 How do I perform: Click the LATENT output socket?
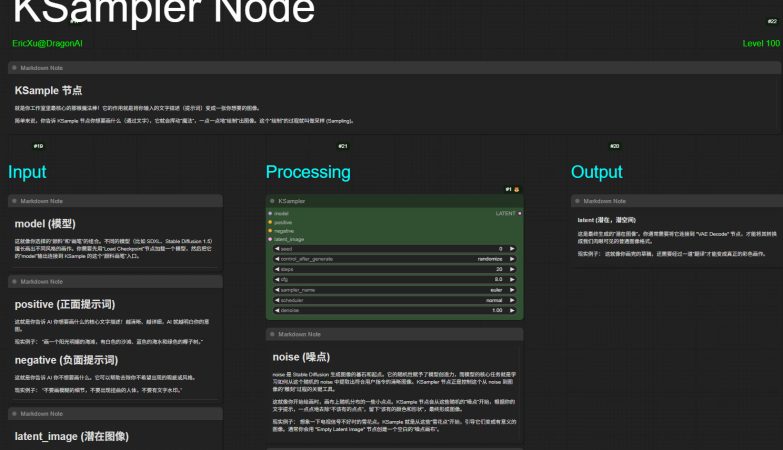520,213
